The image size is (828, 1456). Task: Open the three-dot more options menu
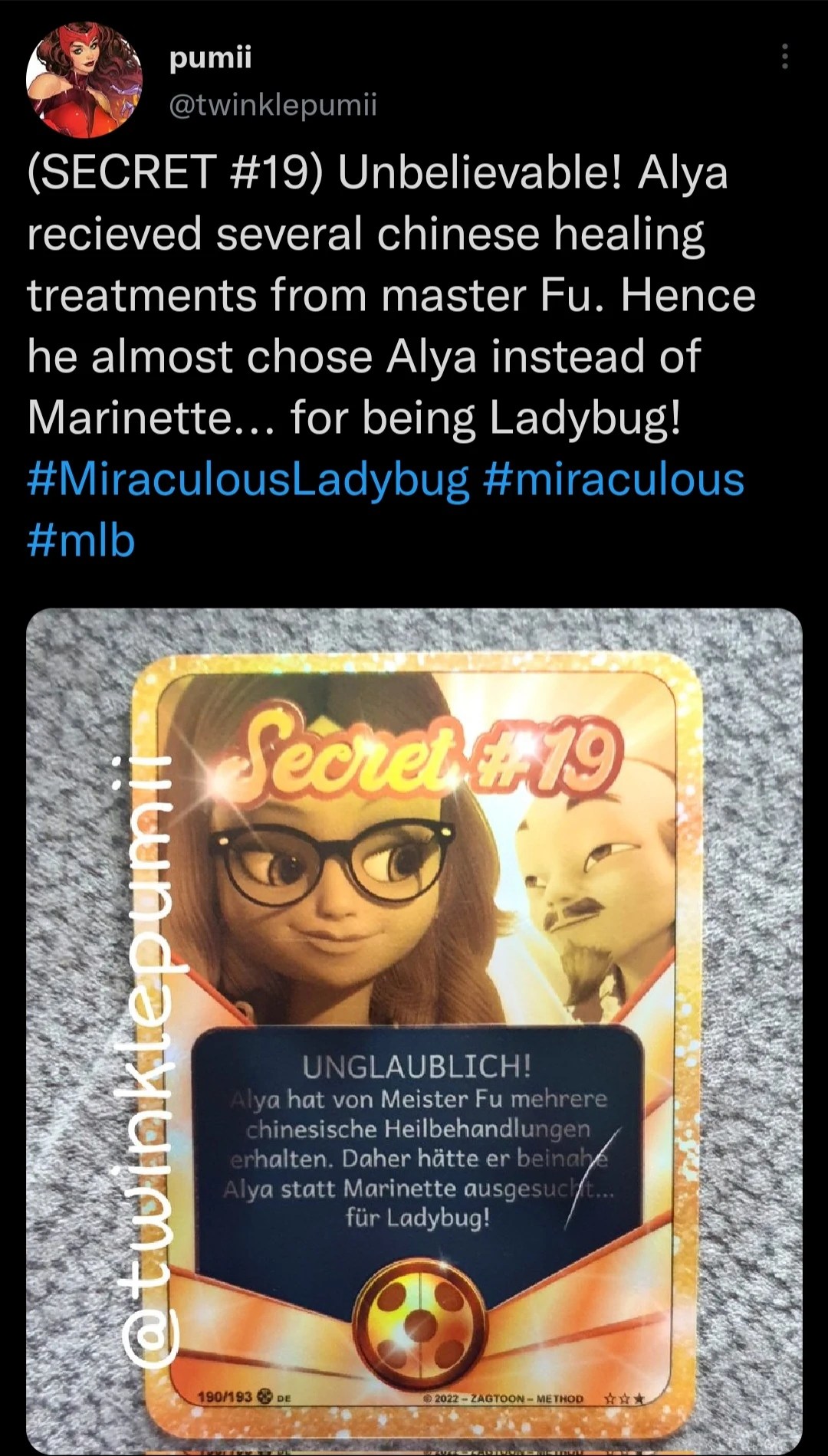784,57
